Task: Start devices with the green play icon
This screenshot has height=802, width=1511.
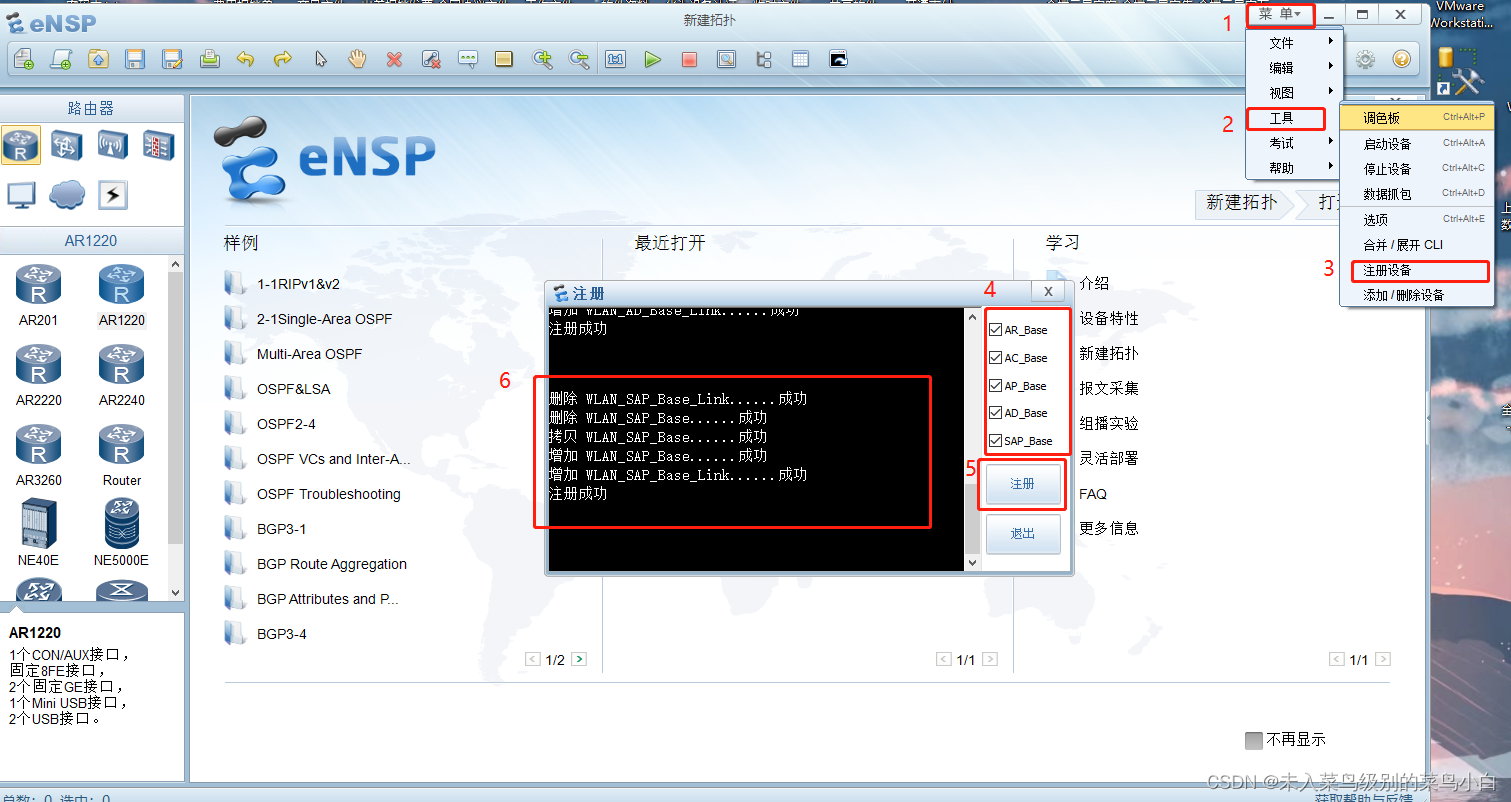Action: coord(652,59)
